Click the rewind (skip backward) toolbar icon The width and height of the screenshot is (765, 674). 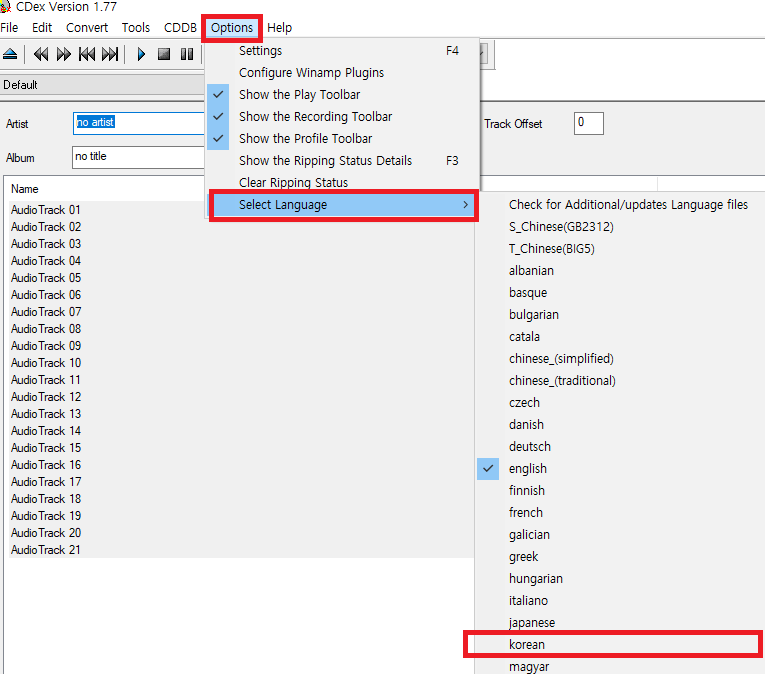41,54
